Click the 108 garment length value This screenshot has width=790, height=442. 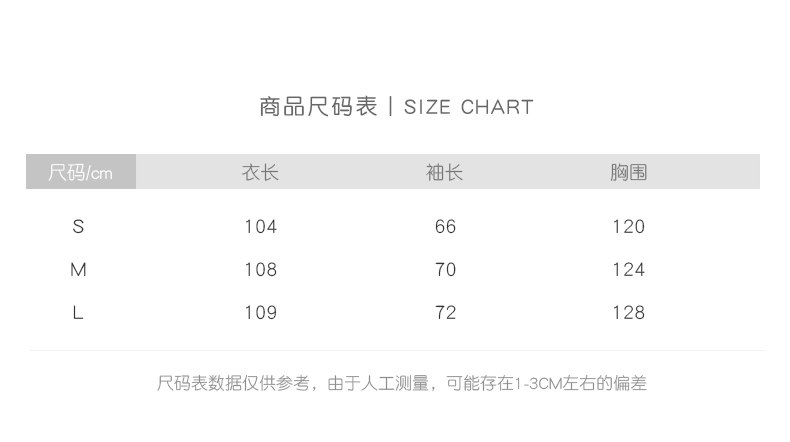click(260, 270)
